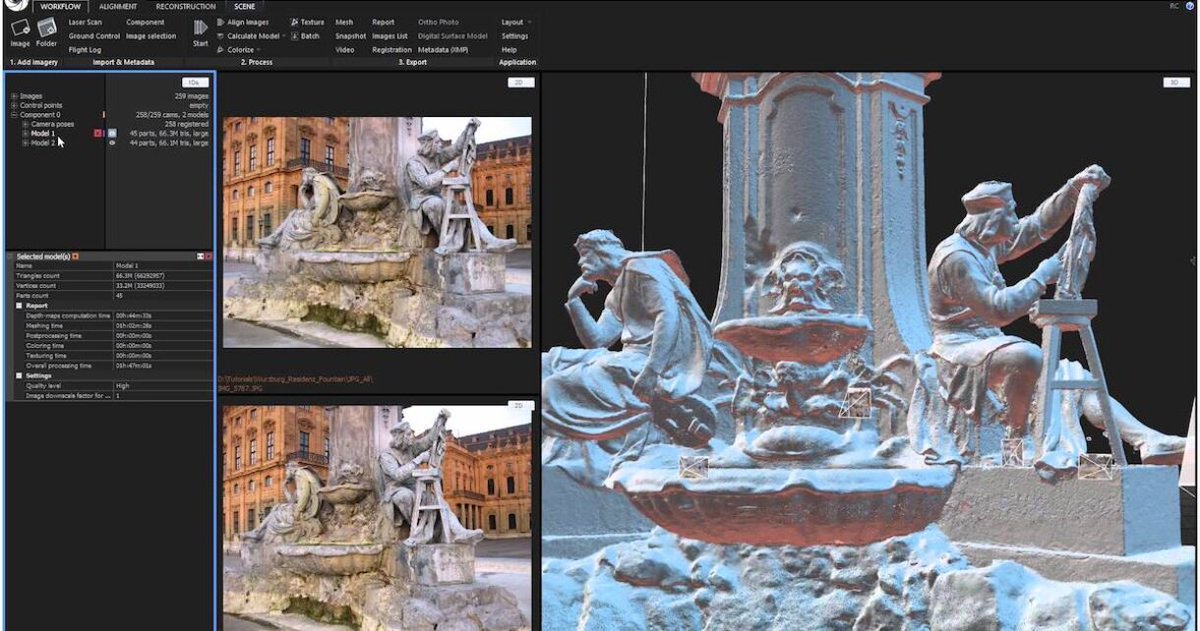The width and height of the screenshot is (1200, 631).
Task: Open the Calculate Model dropdown arrow
Action: [285, 36]
